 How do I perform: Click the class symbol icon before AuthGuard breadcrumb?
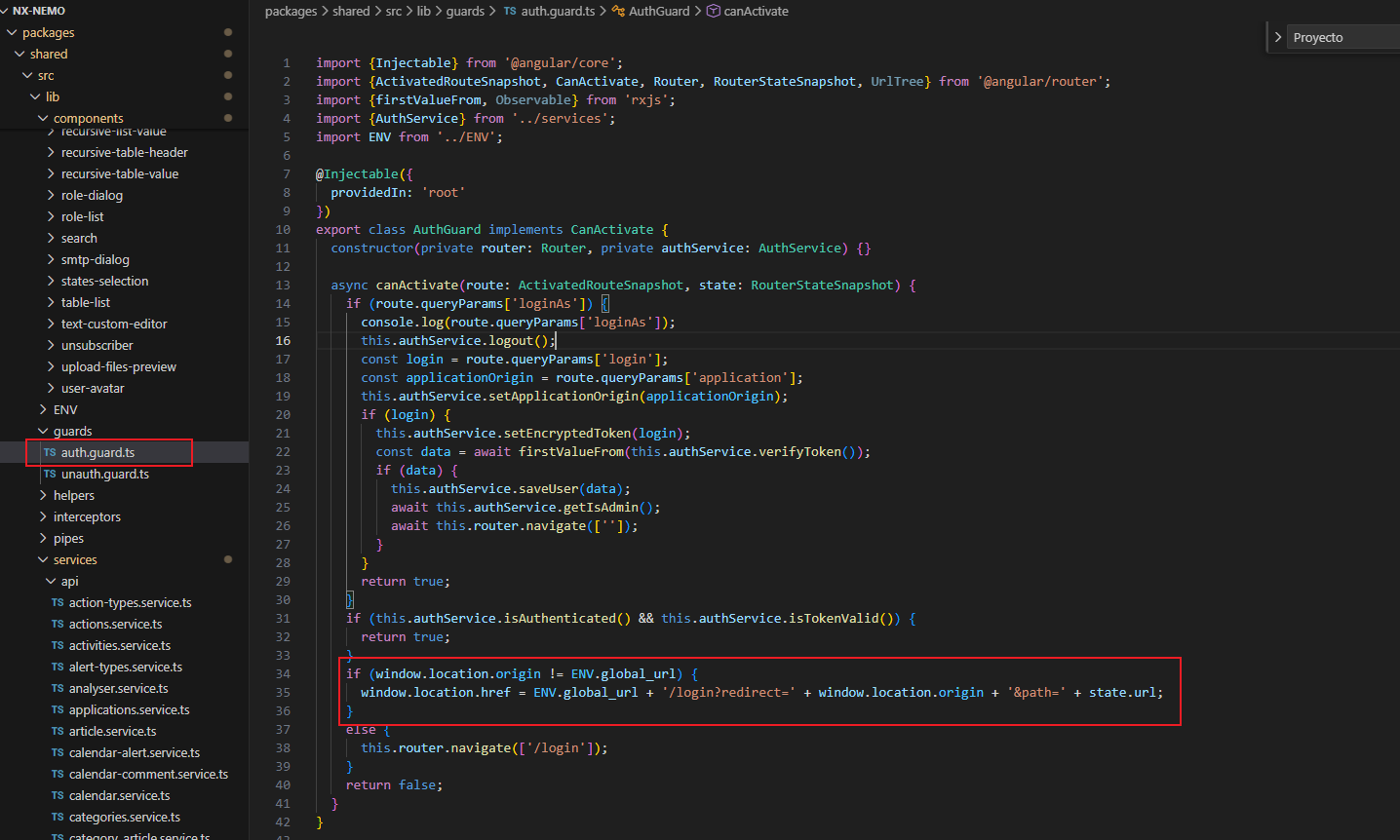click(618, 12)
